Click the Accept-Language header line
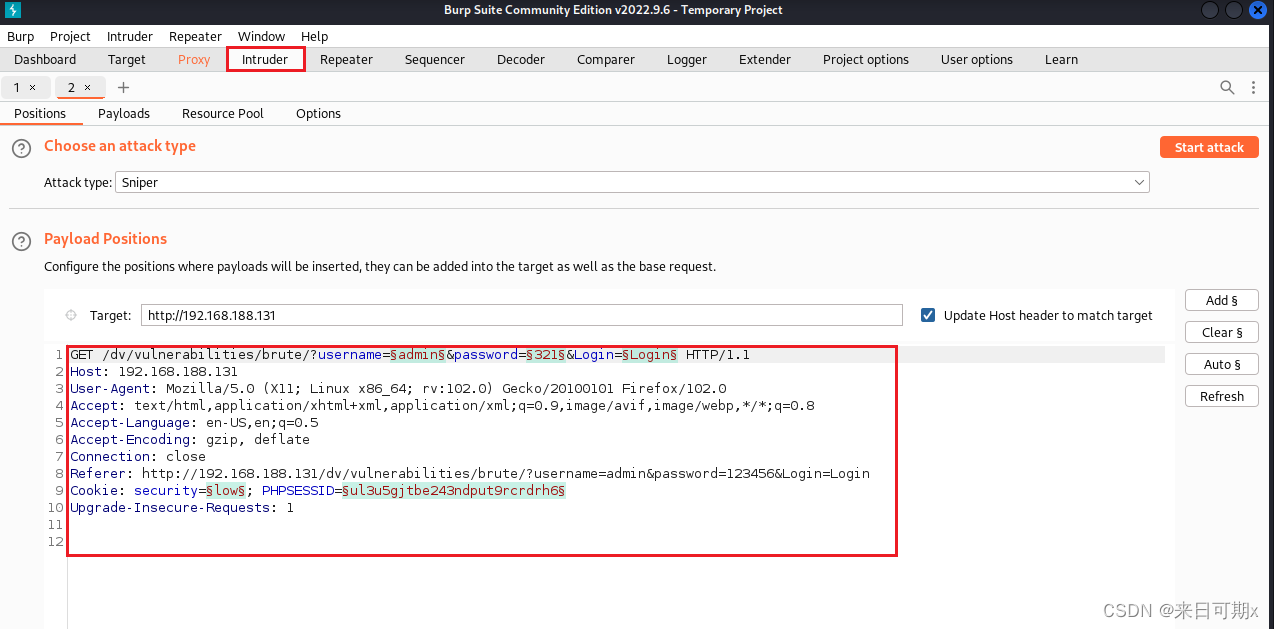Screen dimensions: 1274x629 (194, 422)
